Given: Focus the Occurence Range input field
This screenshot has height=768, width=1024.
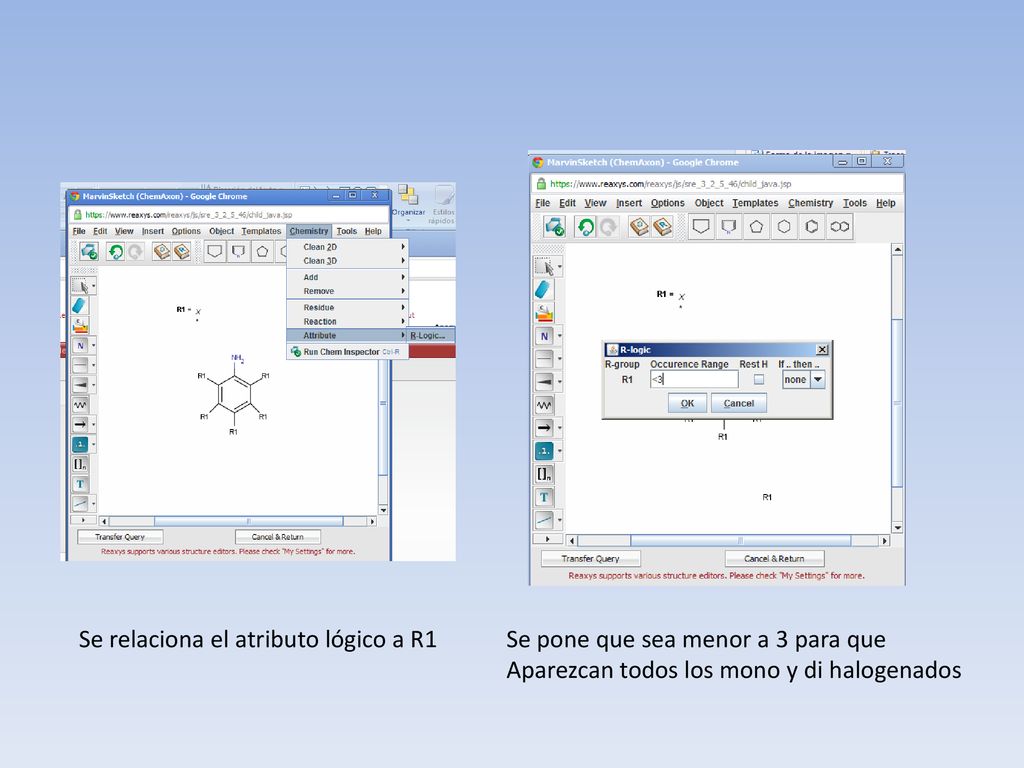Looking at the screenshot, I should (x=694, y=379).
